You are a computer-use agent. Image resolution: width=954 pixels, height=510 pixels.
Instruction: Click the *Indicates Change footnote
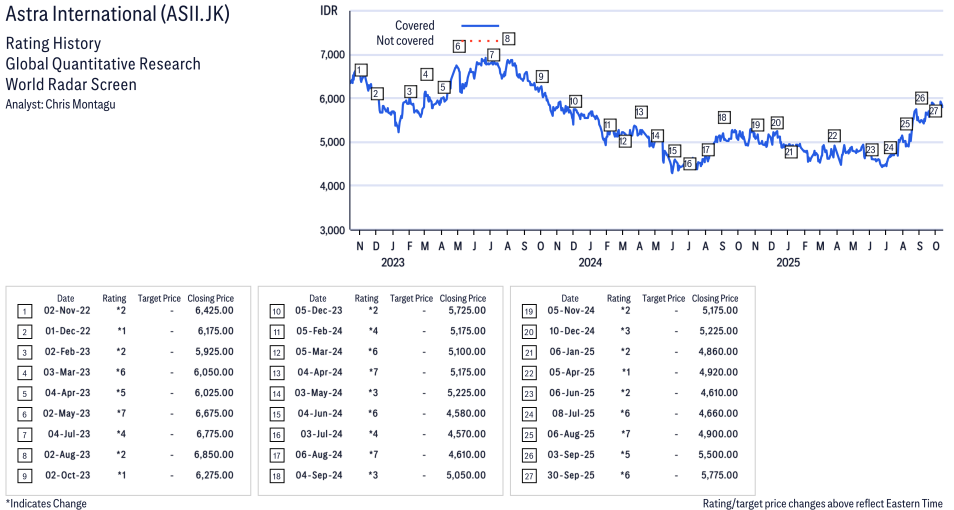46,503
